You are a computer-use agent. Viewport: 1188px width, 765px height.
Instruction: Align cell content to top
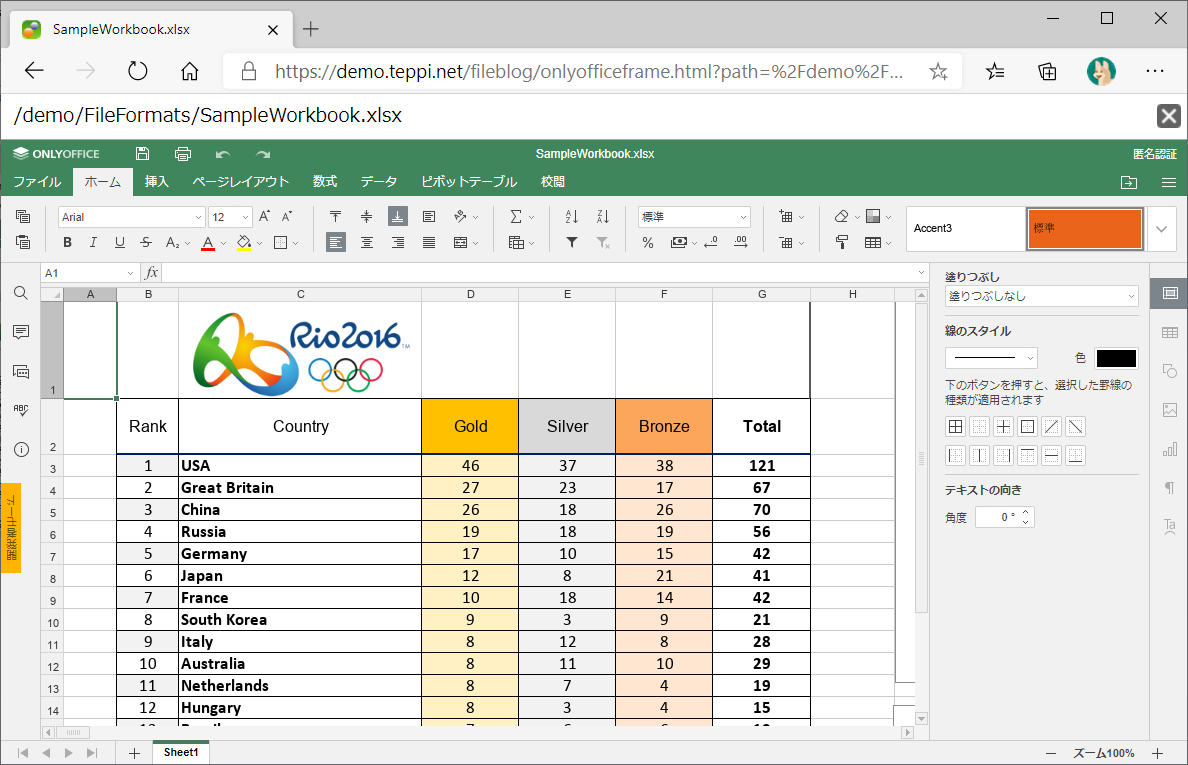pos(336,217)
